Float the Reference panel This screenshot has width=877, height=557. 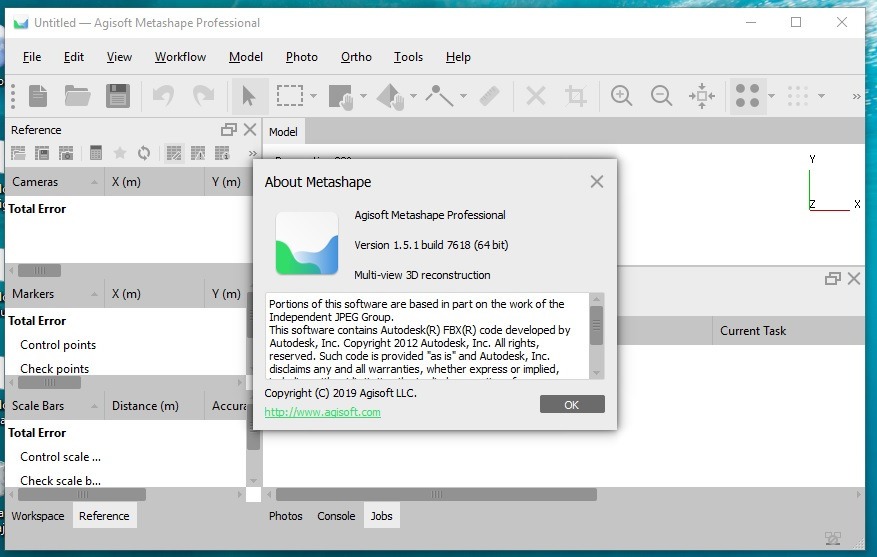click(x=228, y=130)
